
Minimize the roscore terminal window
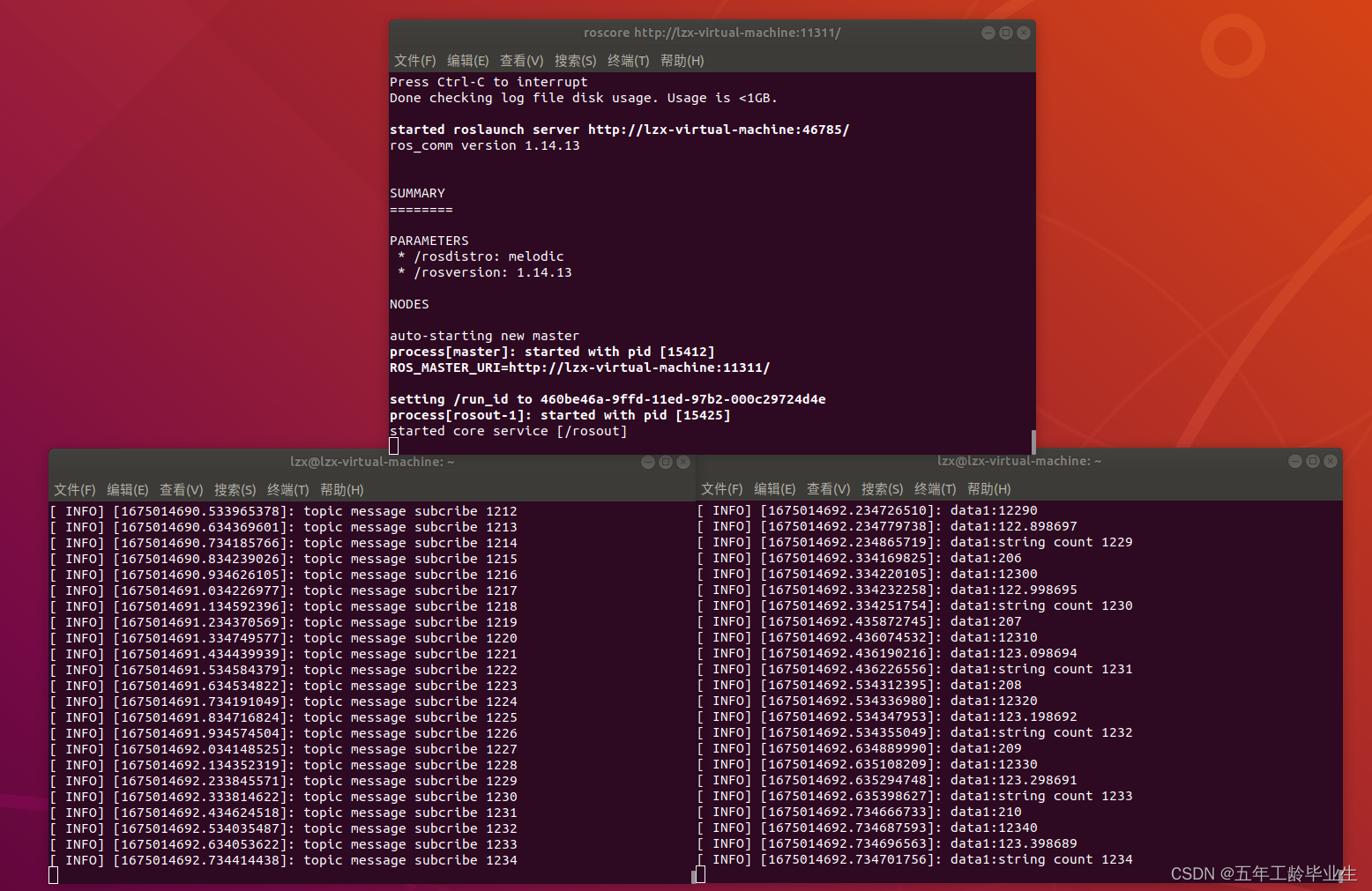point(988,33)
